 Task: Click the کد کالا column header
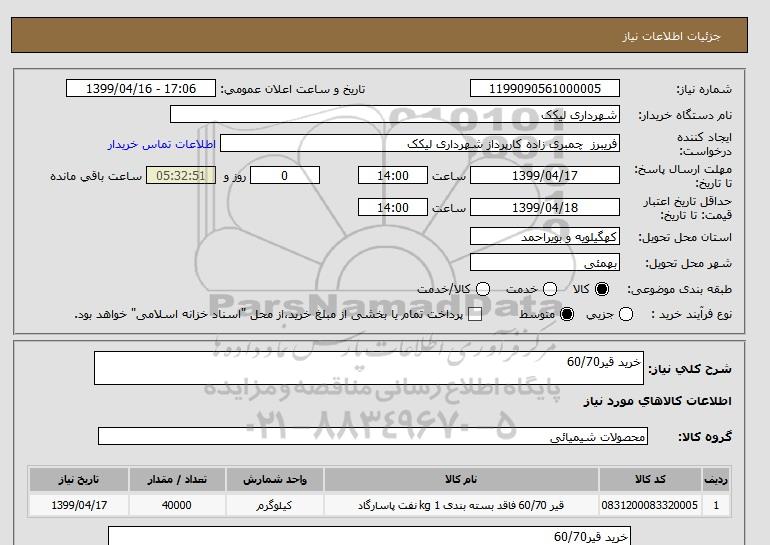tap(650, 479)
